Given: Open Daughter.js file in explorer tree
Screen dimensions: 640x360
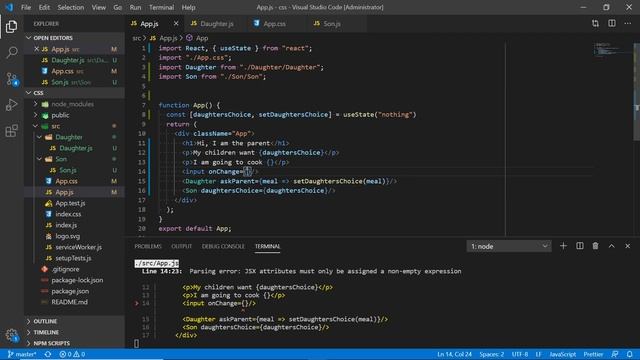Looking at the screenshot, I should [76, 148].
